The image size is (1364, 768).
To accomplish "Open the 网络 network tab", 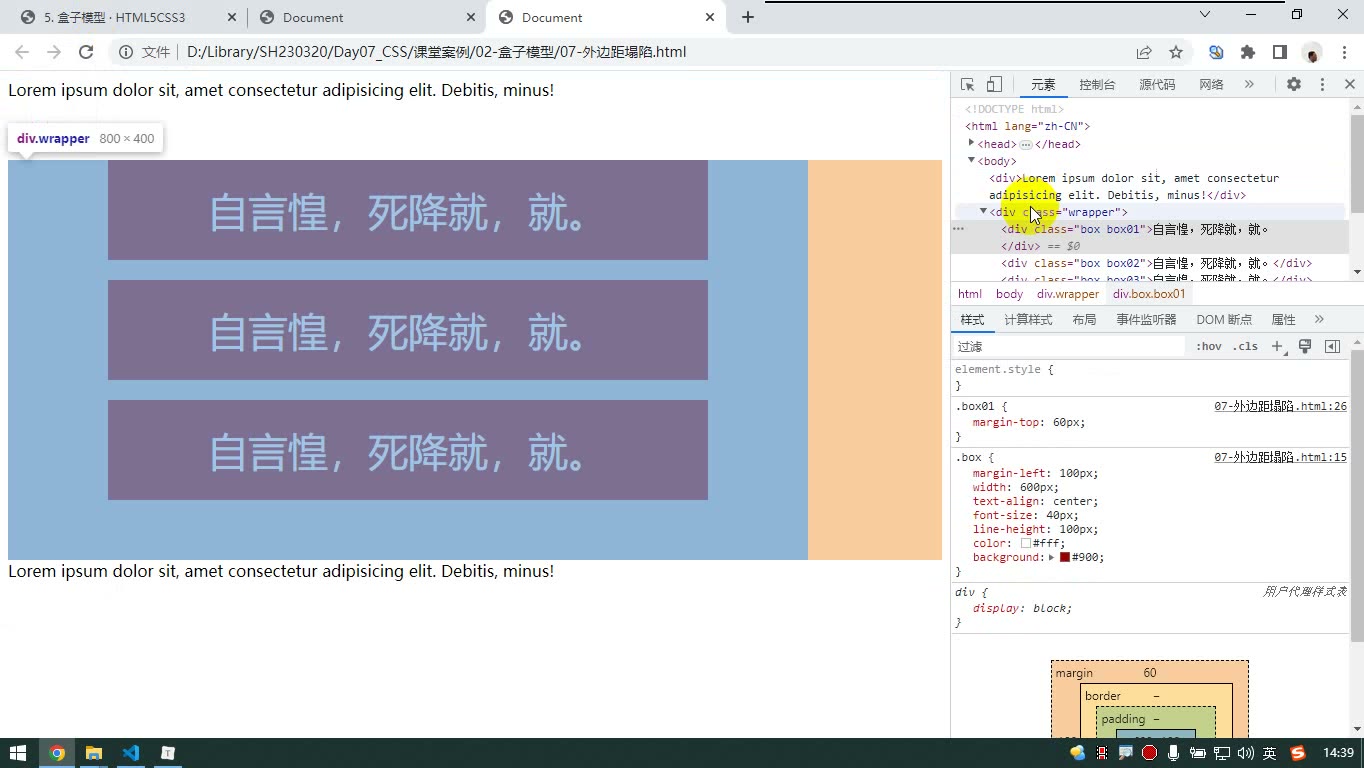I will click(1211, 85).
